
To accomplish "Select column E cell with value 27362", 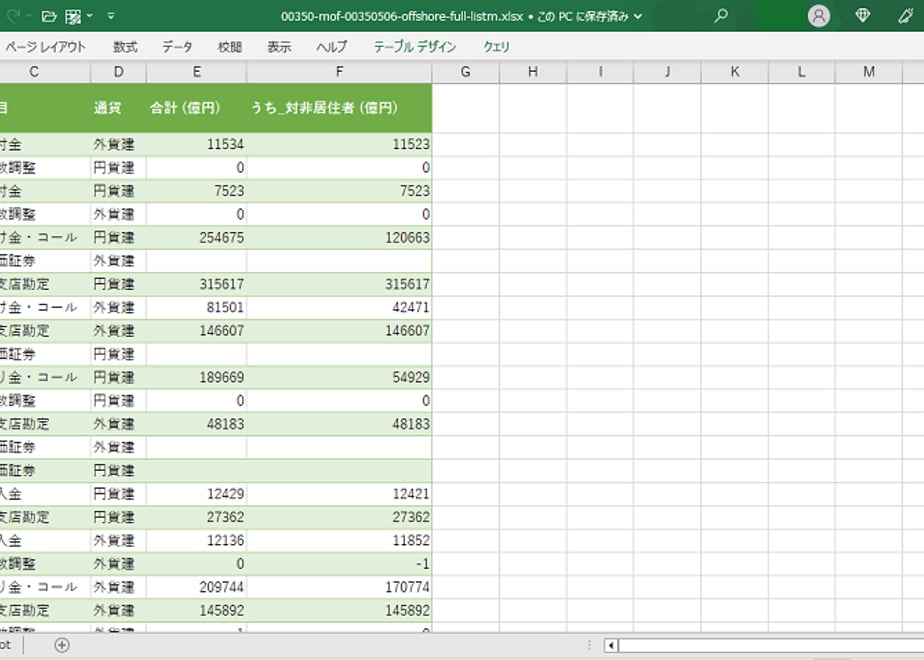I will 196,517.
